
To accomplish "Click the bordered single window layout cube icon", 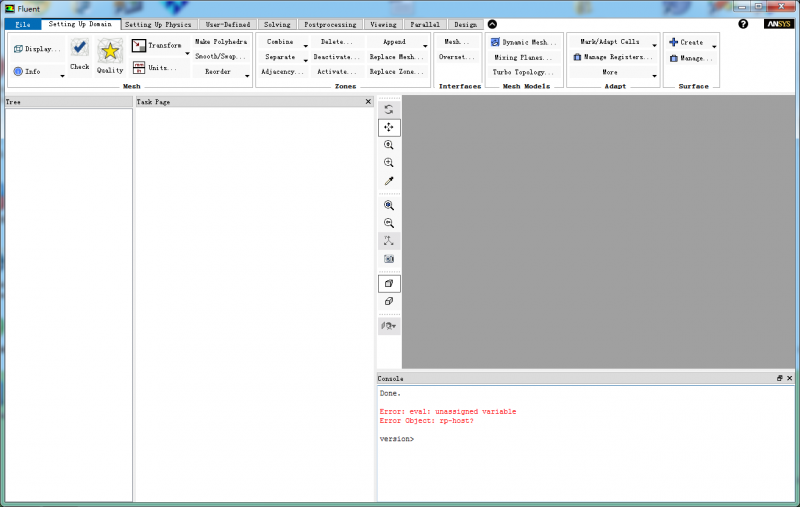I will tap(389, 284).
